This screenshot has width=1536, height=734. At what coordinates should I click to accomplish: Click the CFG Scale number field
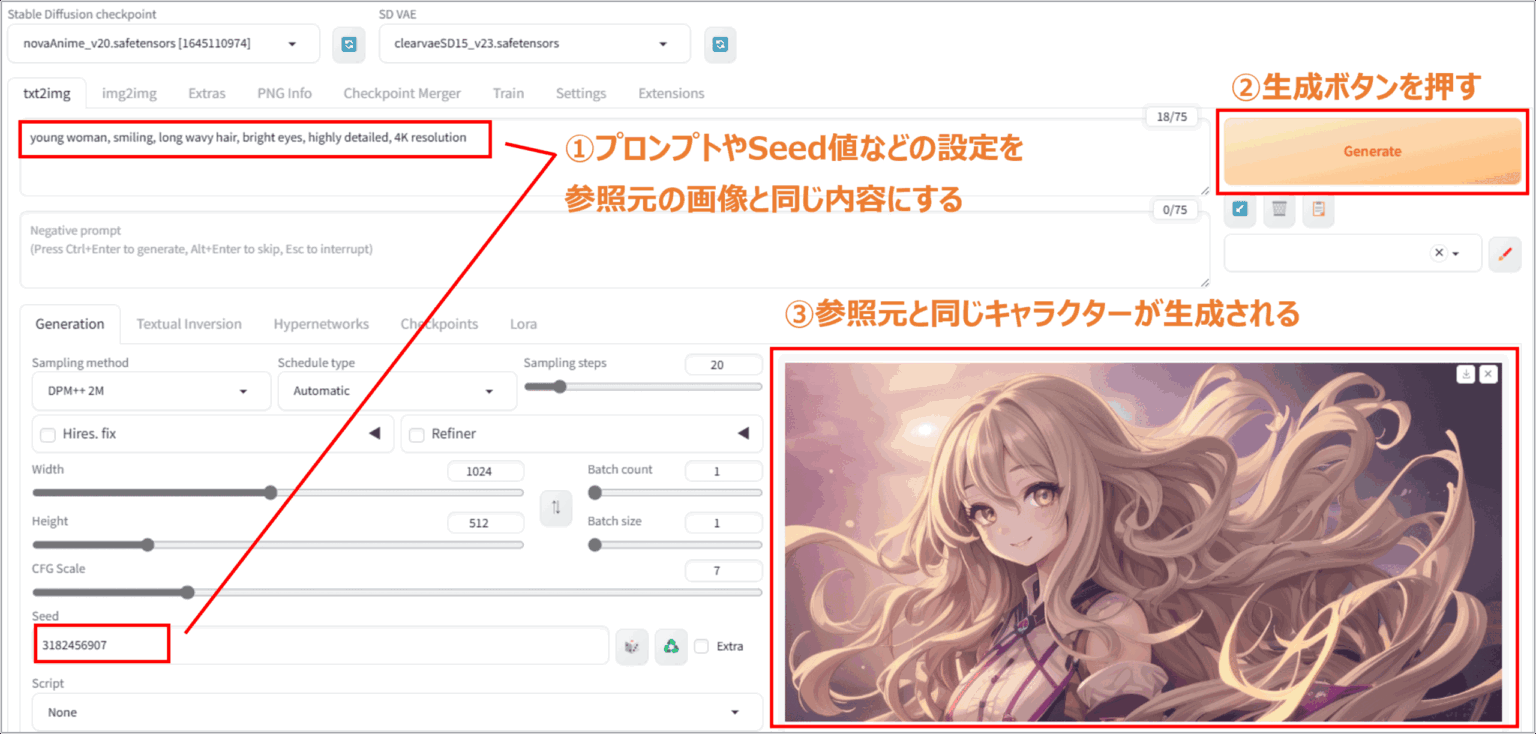tap(723, 570)
